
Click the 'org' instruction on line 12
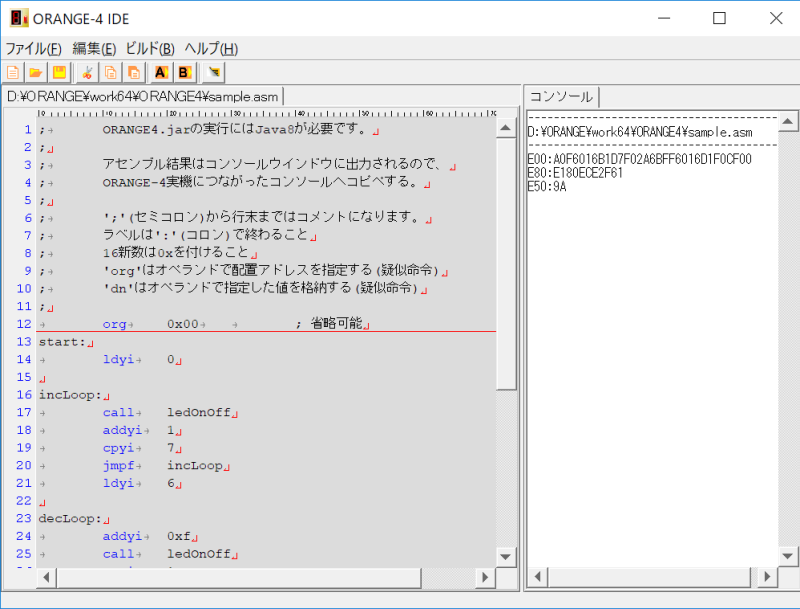coord(114,324)
